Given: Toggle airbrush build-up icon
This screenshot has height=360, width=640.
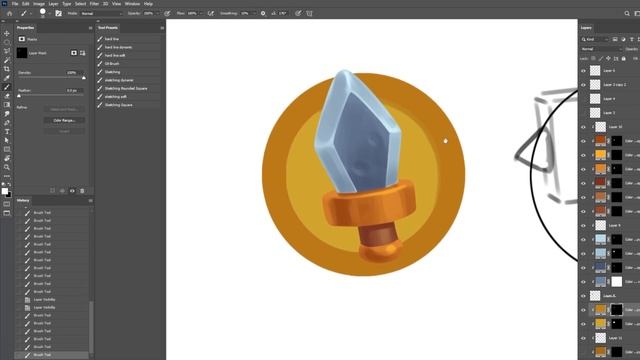Looking at the screenshot, I should pos(211,13).
